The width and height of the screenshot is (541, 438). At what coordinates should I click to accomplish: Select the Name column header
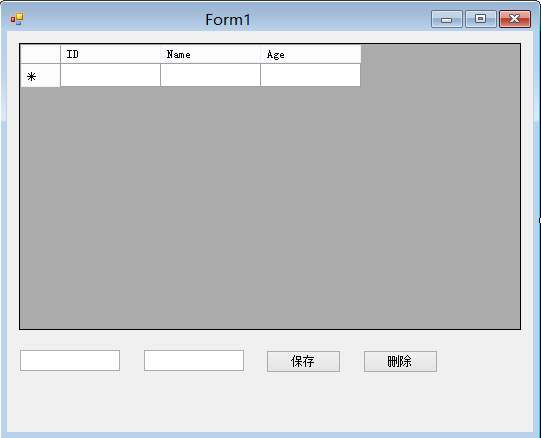[210, 54]
